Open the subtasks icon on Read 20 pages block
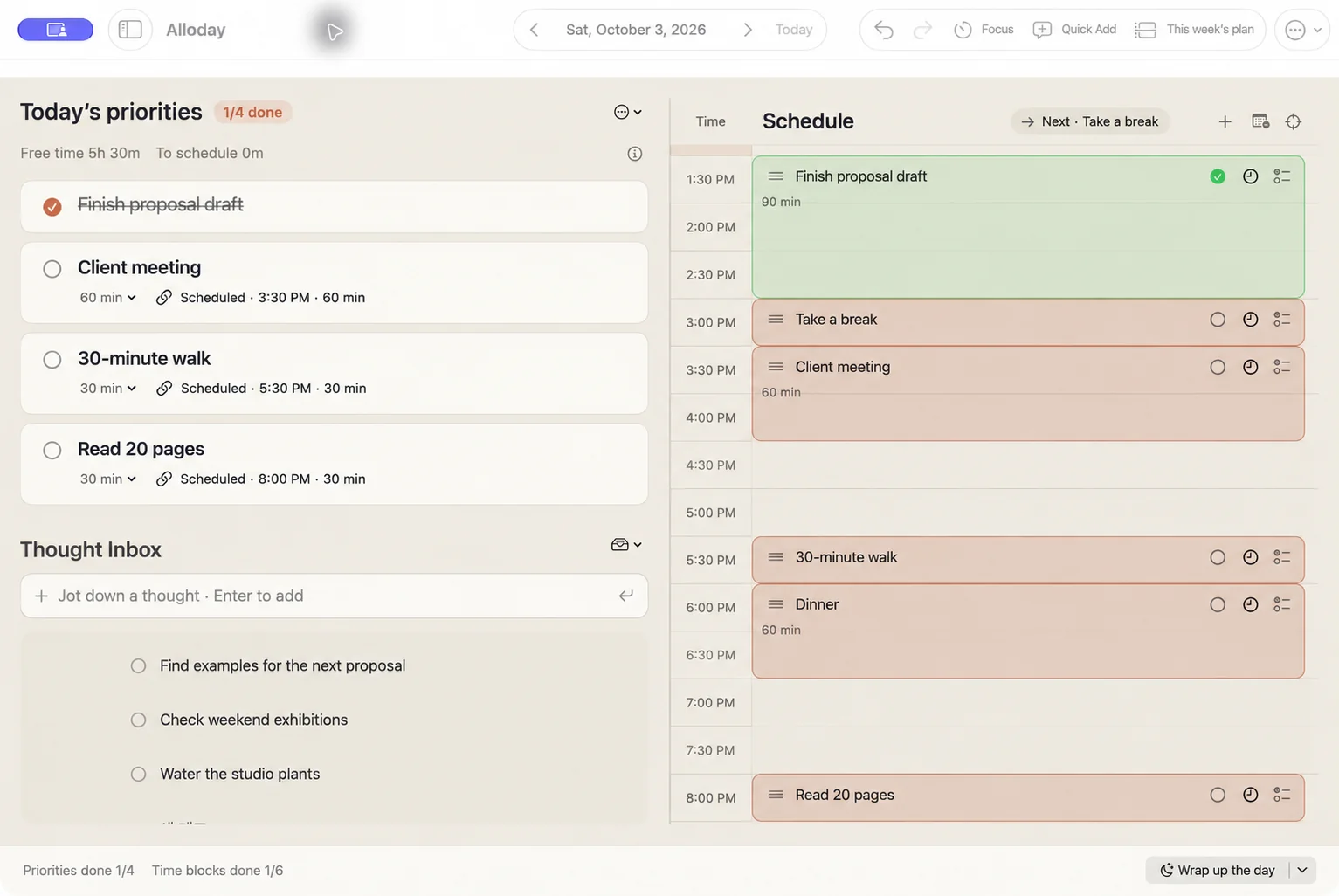This screenshot has height=896, width=1339. [1282, 795]
